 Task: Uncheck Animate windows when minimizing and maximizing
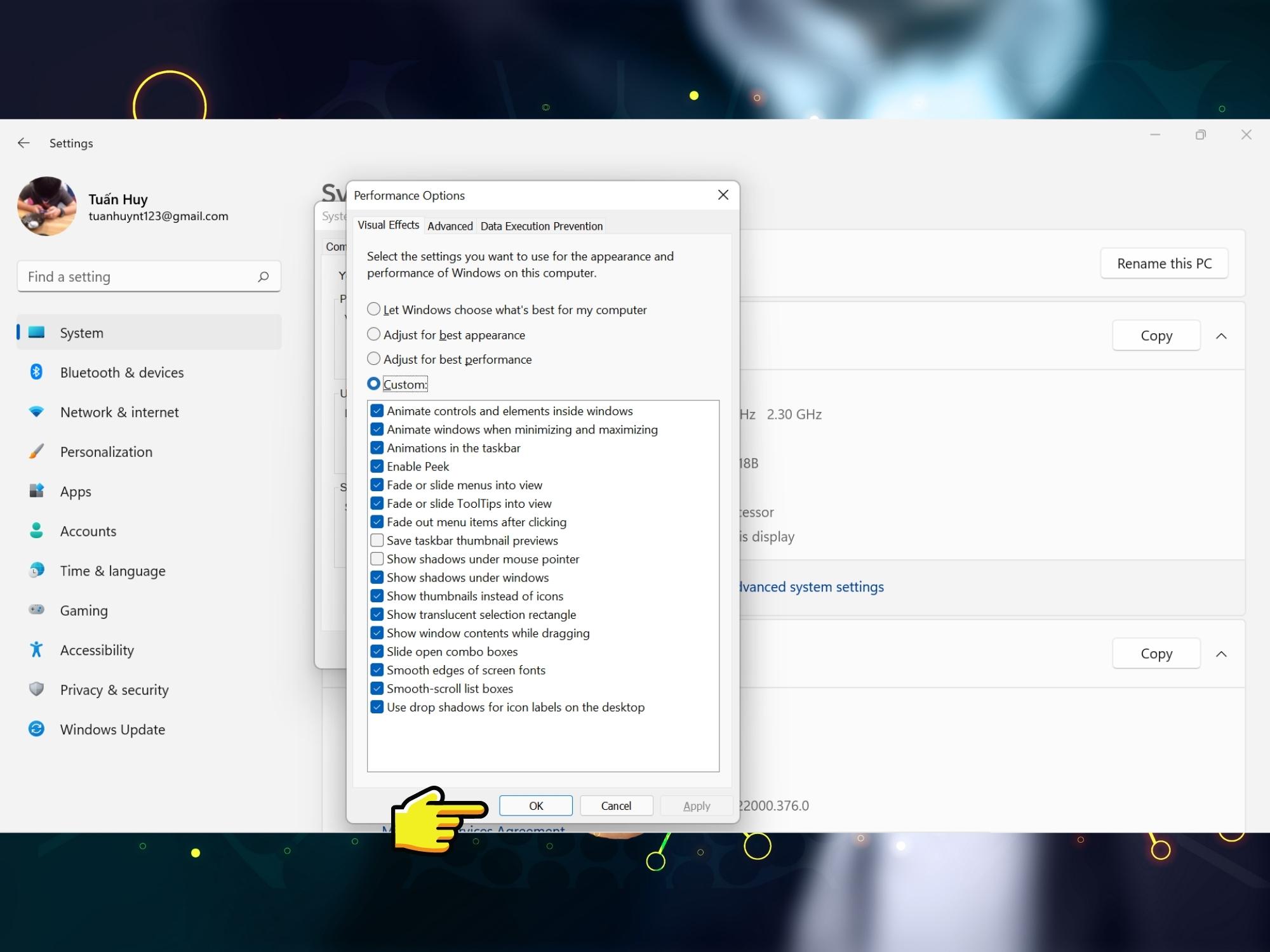[377, 429]
